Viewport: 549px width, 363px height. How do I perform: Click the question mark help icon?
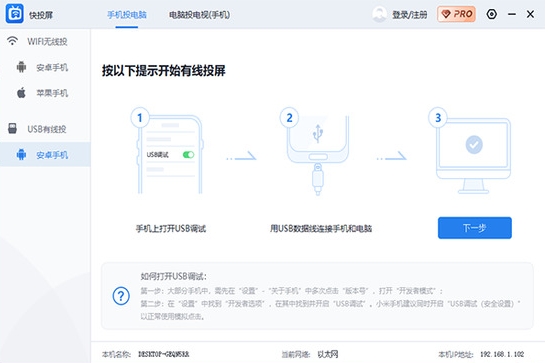[121, 296]
